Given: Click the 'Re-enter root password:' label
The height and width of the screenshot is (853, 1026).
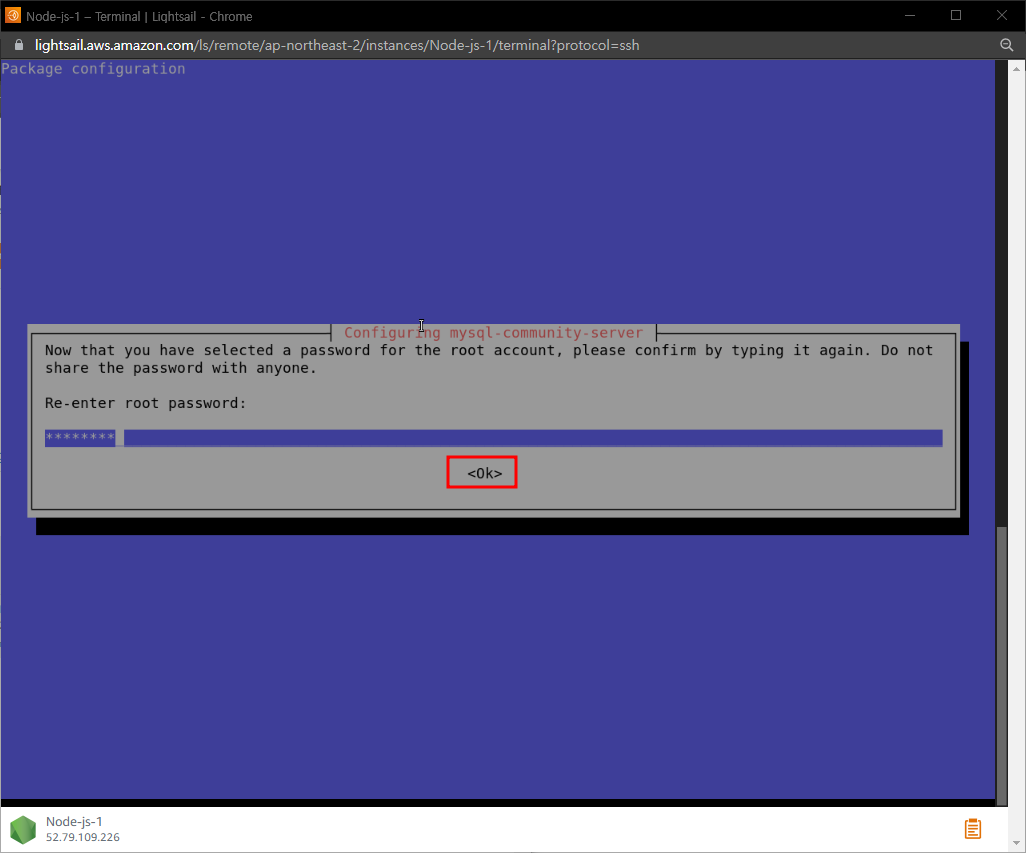Looking at the screenshot, I should coord(145,403).
